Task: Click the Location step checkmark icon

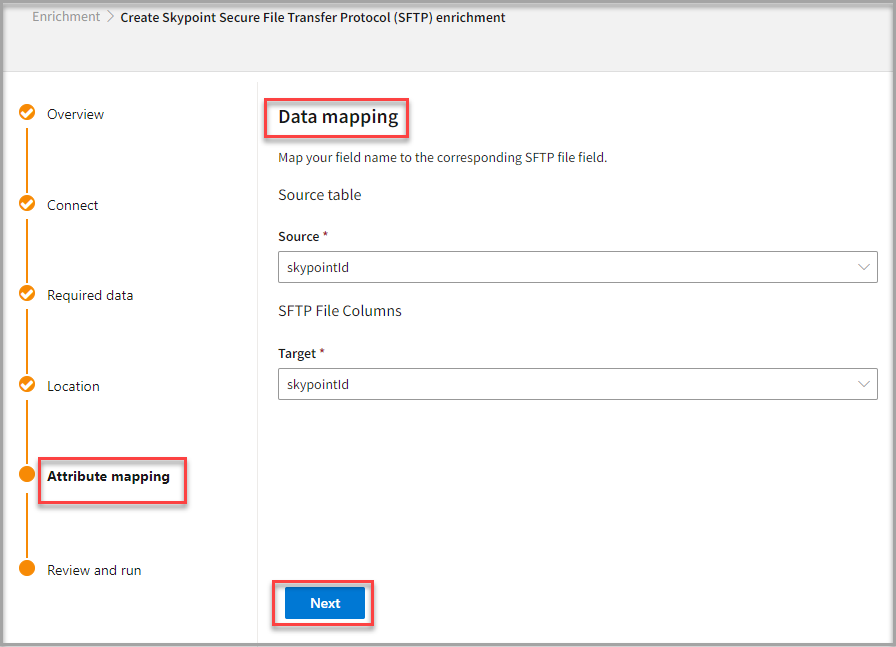Action: (x=27, y=385)
